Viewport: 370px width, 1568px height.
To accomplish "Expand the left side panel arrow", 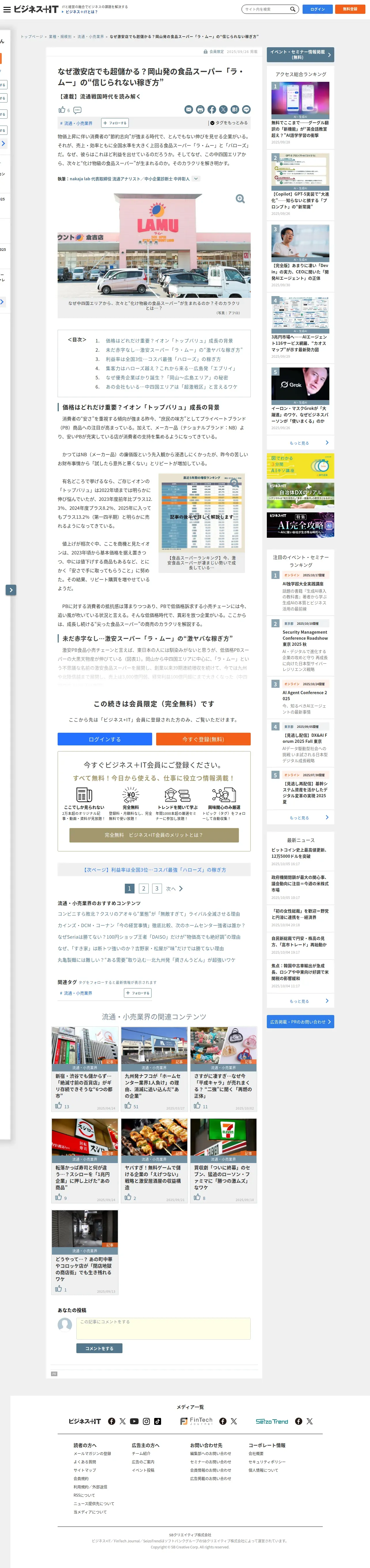I will (x=11, y=590).
